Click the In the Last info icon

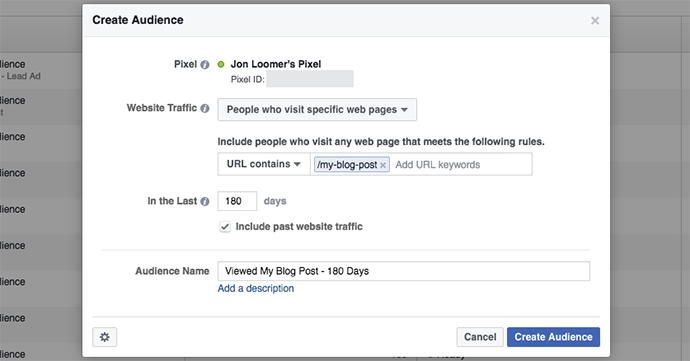(205, 202)
